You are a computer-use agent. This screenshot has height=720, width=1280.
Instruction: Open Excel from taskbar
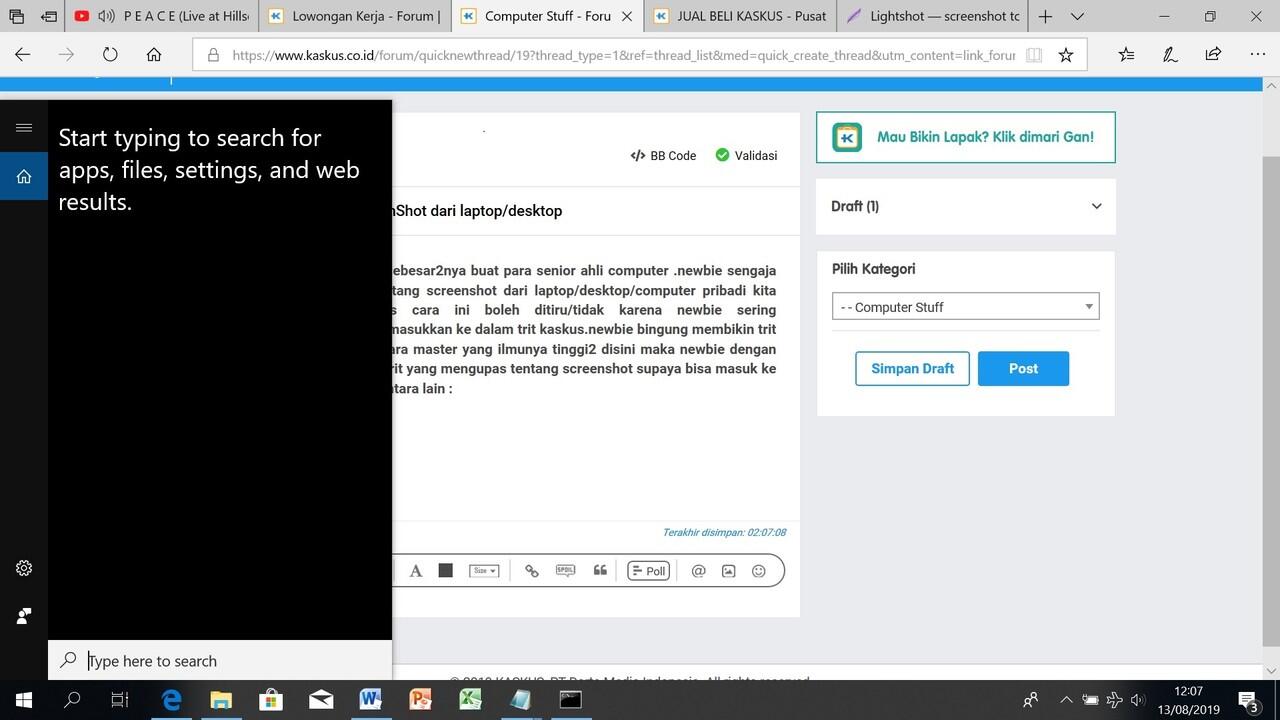471,700
